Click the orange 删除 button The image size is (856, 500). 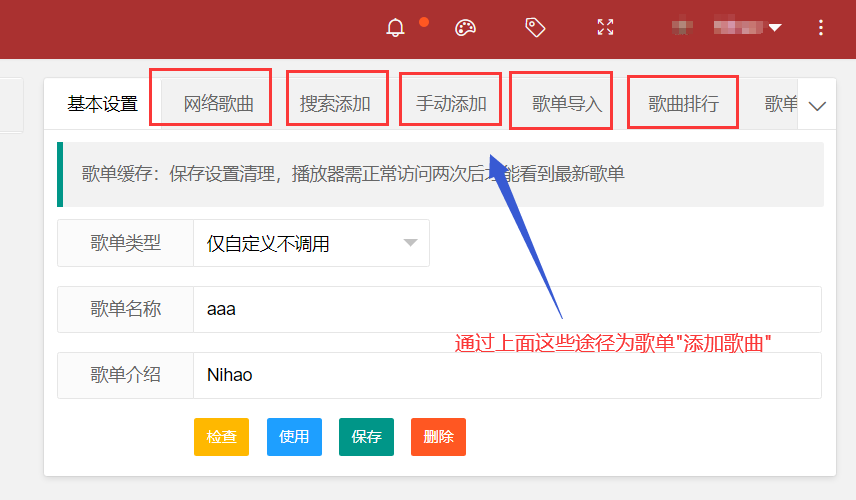(438, 437)
